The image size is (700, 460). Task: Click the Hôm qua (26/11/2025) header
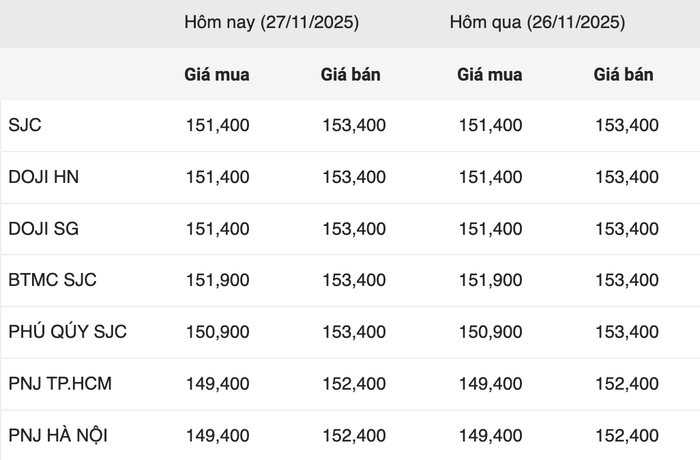(537, 23)
